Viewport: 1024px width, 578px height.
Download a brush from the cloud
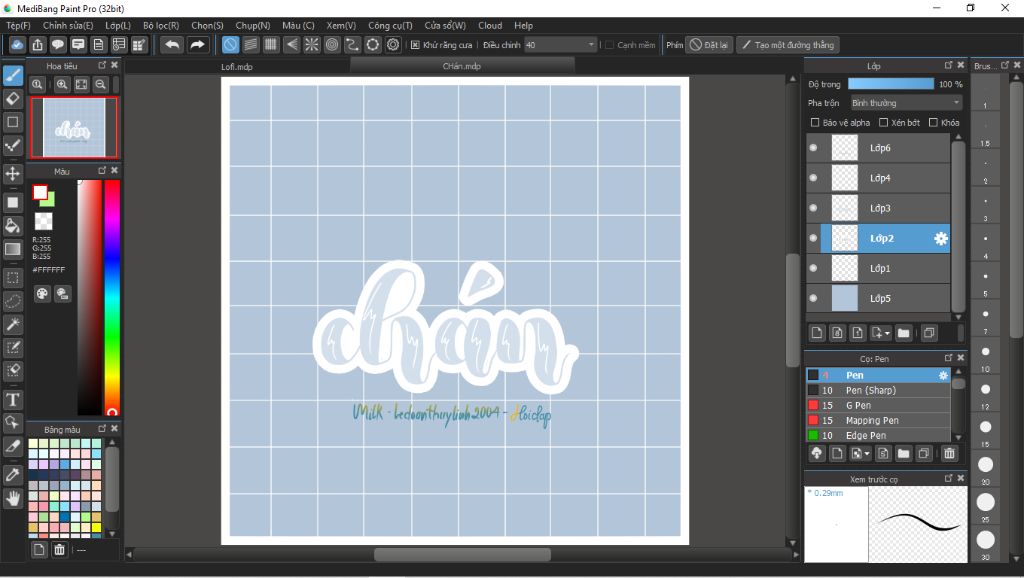(816, 453)
